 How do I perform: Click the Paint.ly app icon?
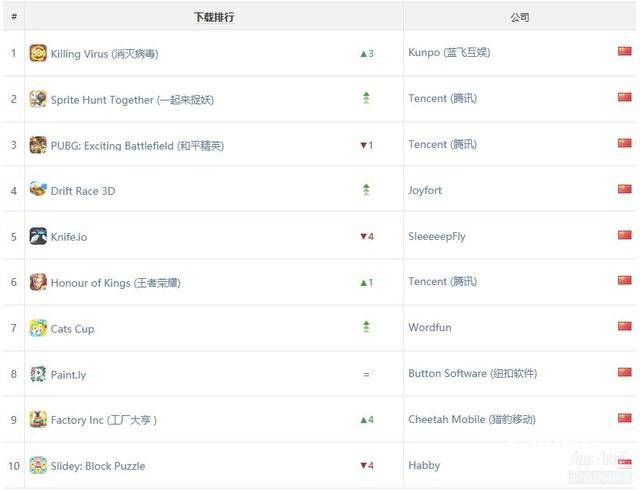(x=38, y=374)
